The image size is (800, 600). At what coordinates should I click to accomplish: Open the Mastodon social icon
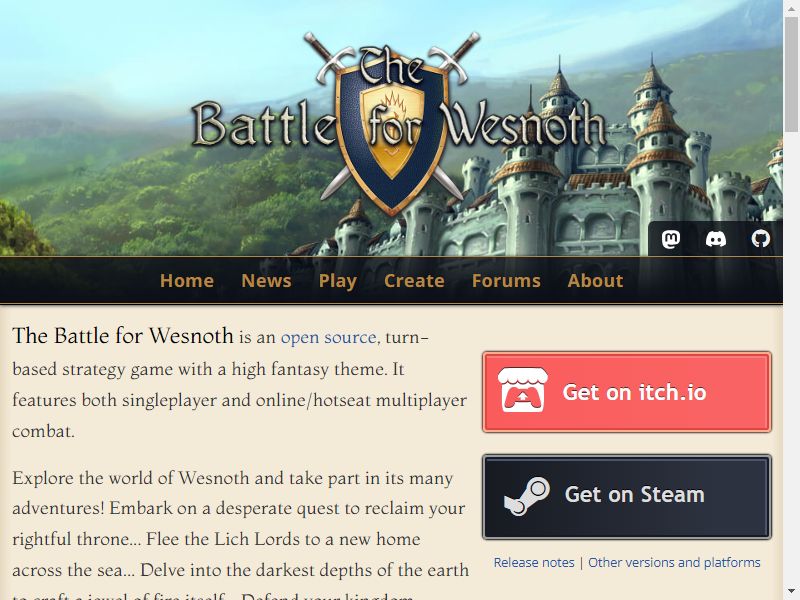tap(670, 239)
